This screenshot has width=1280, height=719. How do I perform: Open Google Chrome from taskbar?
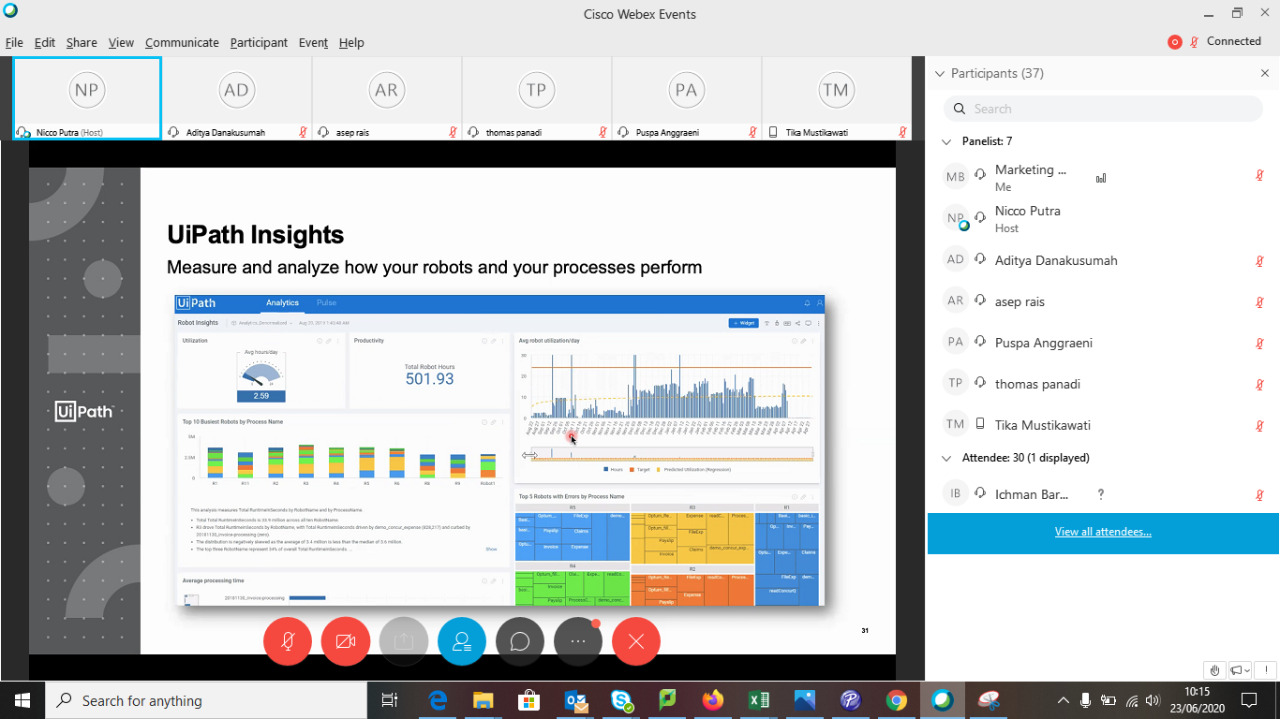point(896,700)
